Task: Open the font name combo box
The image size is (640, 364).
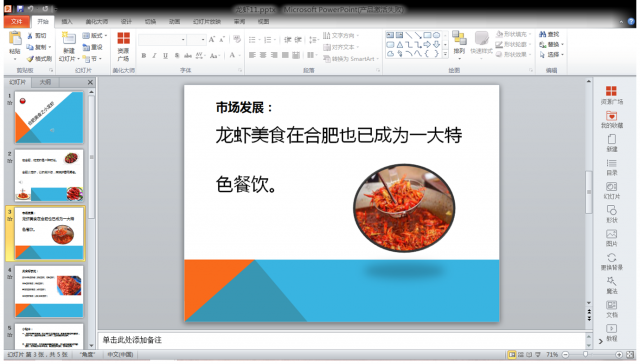Action: click(162, 40)
